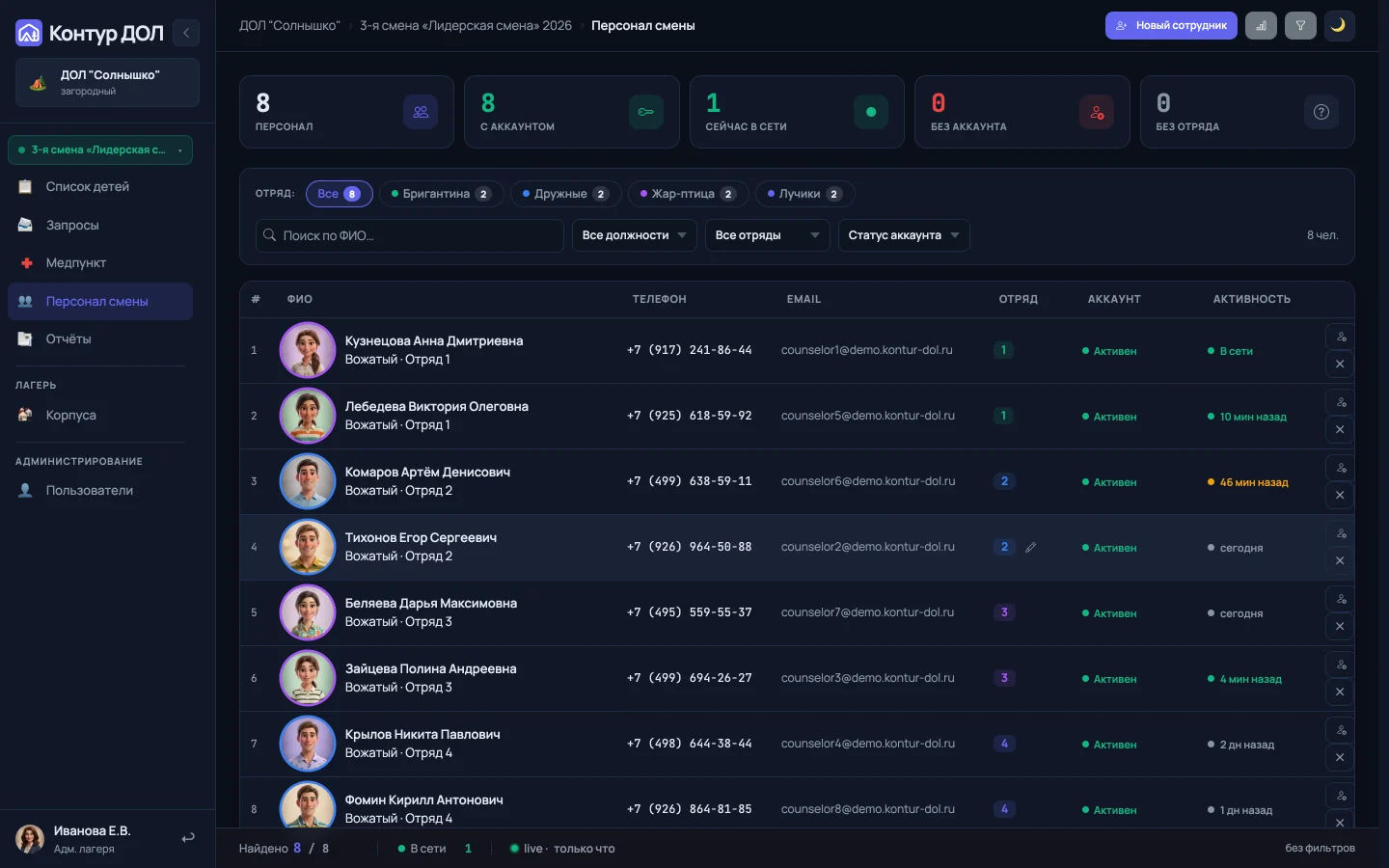Open account settings icon for Лебедева Виктория
The image size is (1389, 868).
point(1341,402)
